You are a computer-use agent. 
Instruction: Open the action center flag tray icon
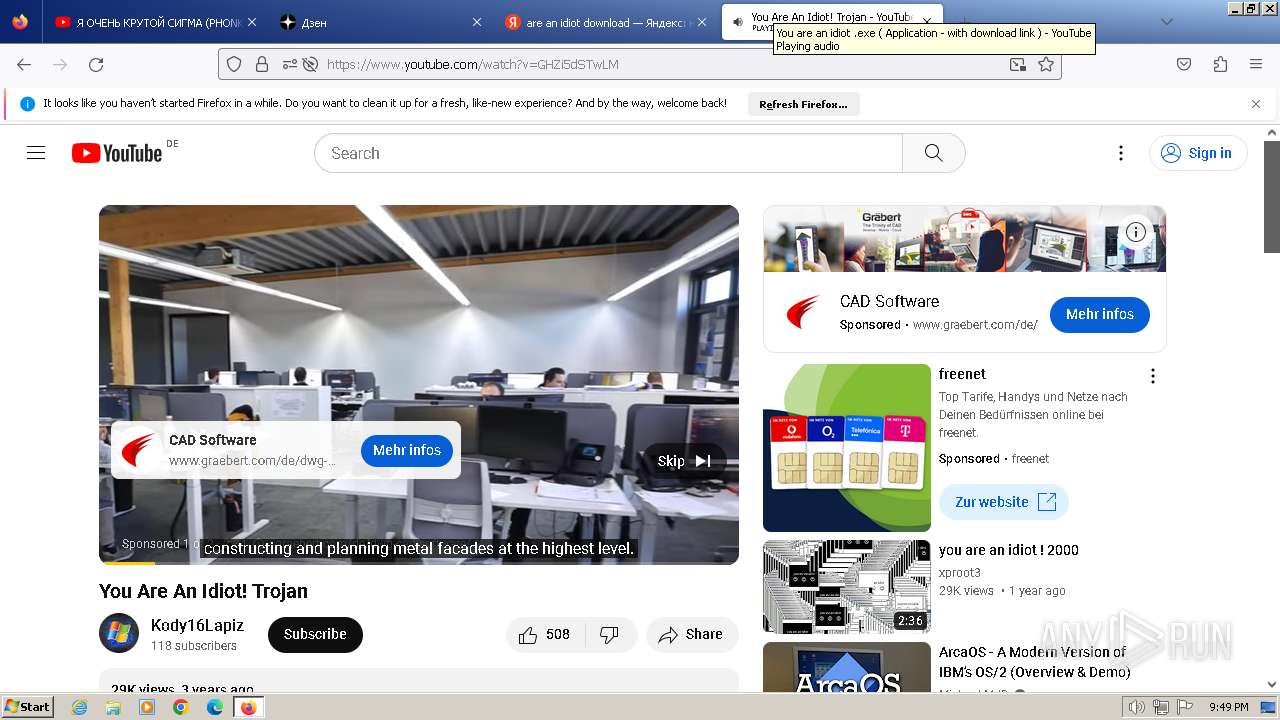coord(1183,707)
